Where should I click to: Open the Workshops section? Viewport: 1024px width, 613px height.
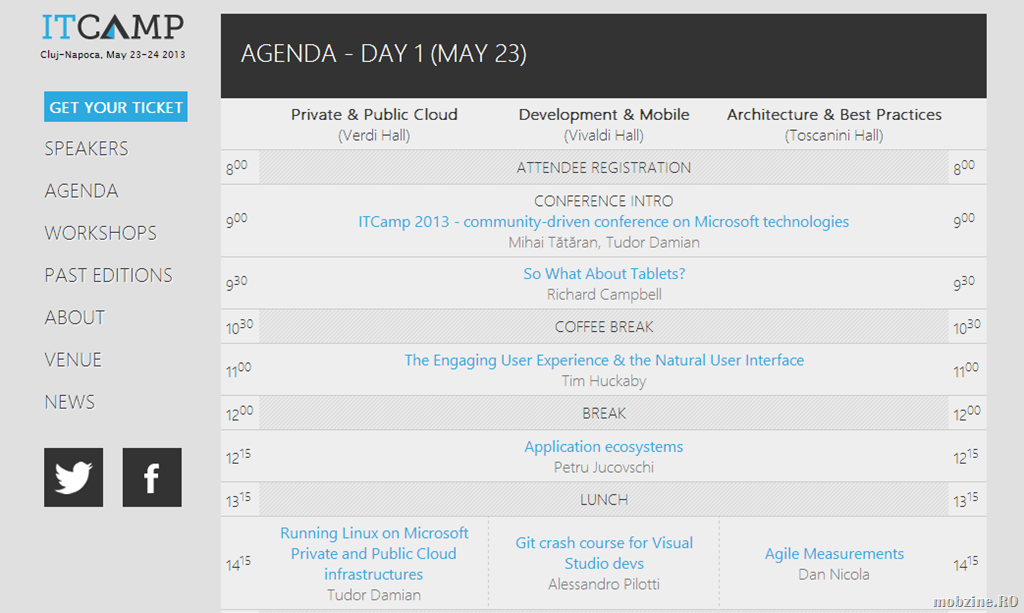(x=101, y=233)
